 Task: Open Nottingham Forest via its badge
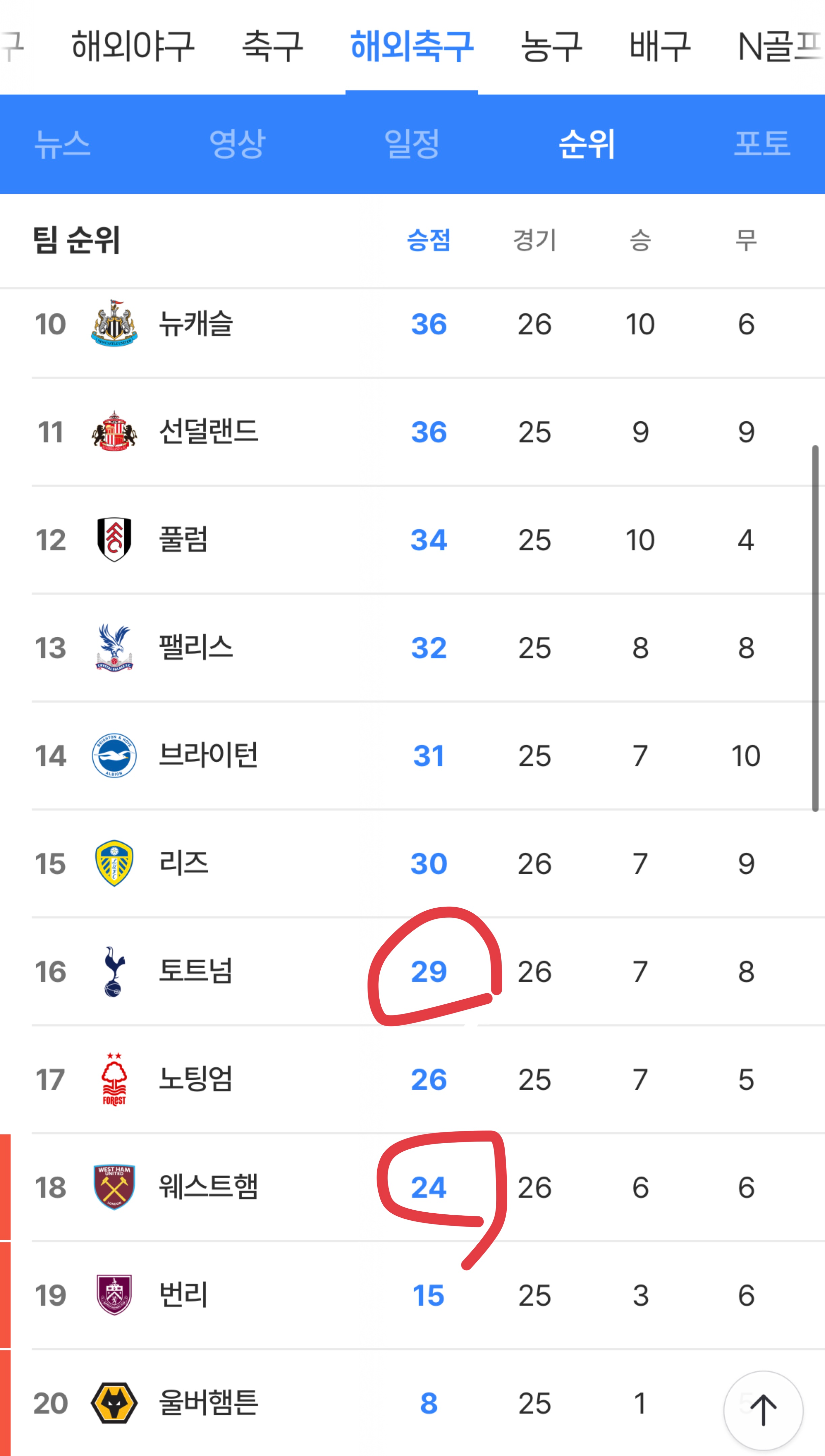coord(115,1079)
